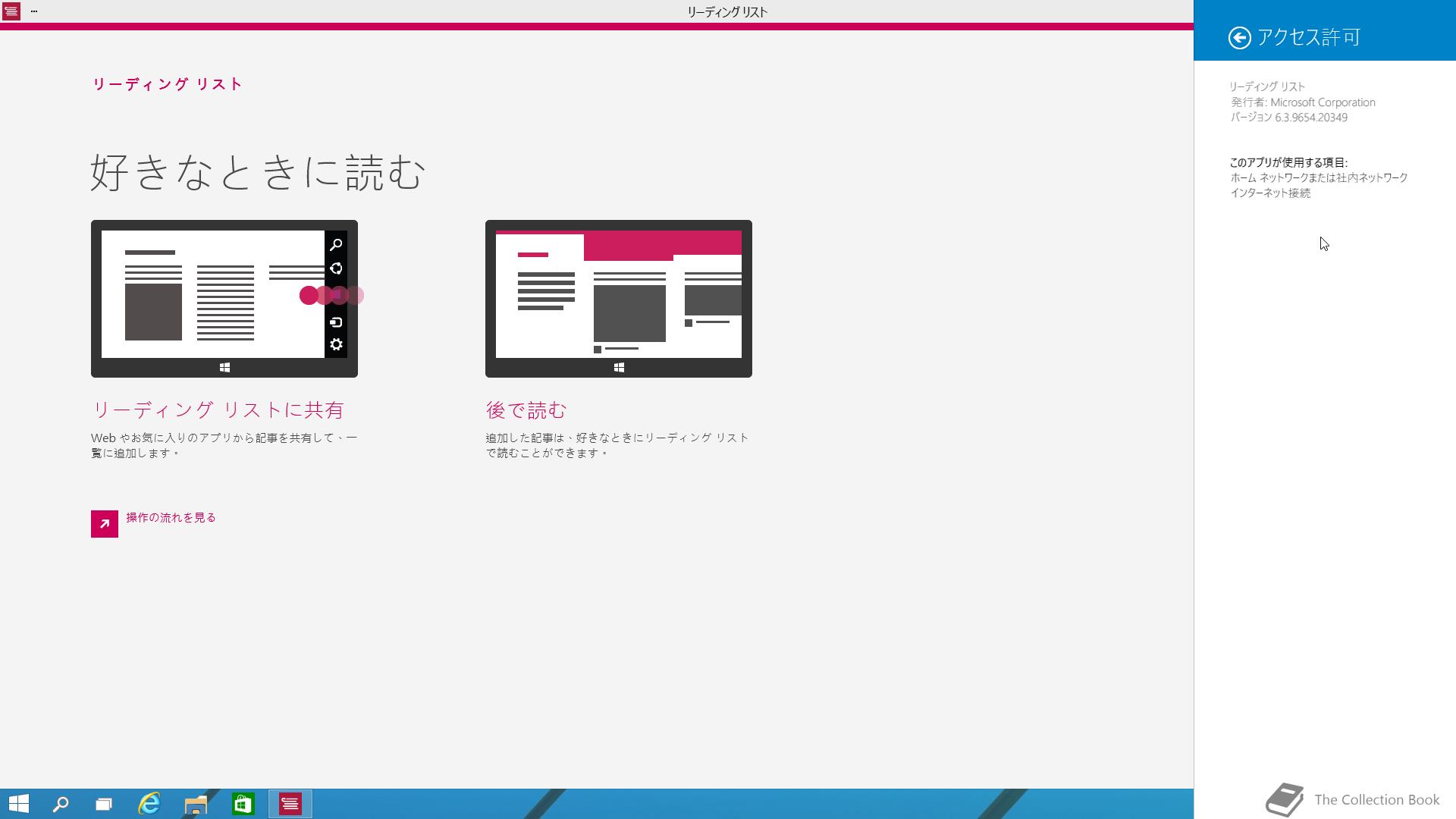Launch Internet Explorer from the taskbar

click(149, 804)
